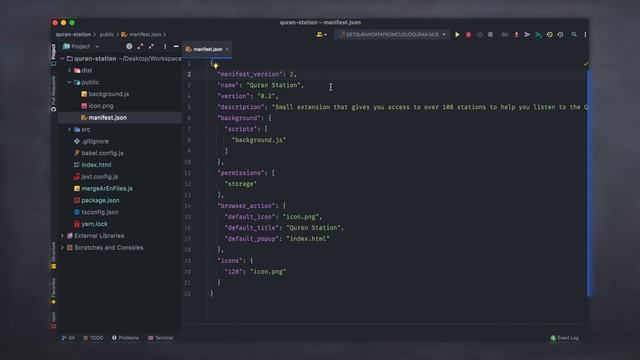The height and width of the screenshot is (360, 640).
Task: Open the TODO tool window tab
Action: click(93, 338)
